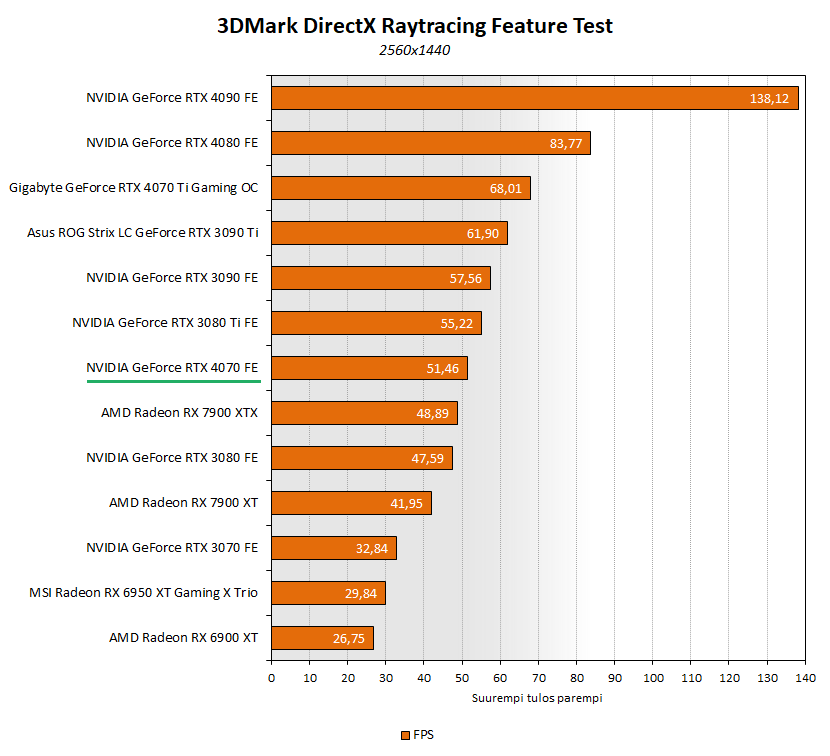830x756 pixels.
Task: Click the AMD Radeon RX 7900 XTX label
Action: tap(179, 413)
